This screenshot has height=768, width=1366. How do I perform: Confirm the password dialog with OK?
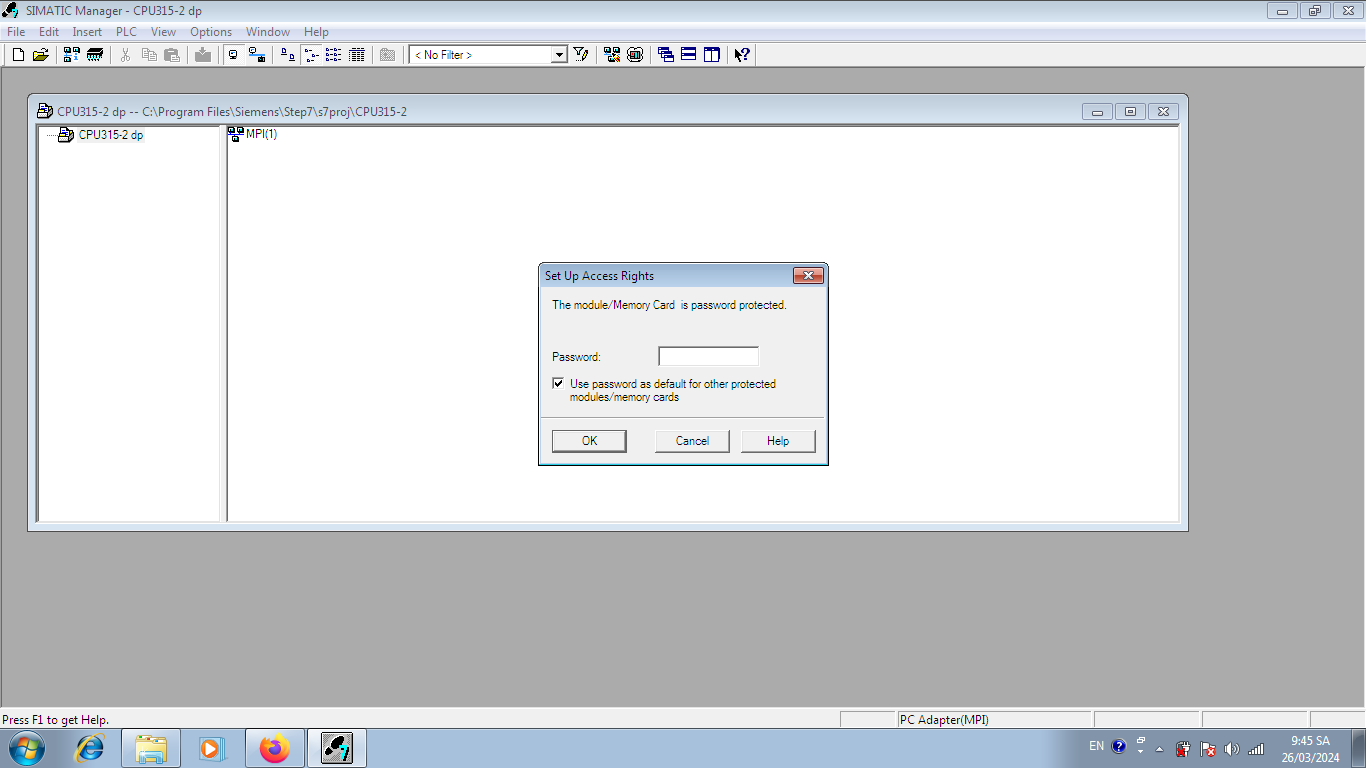(x=589, y=441)
